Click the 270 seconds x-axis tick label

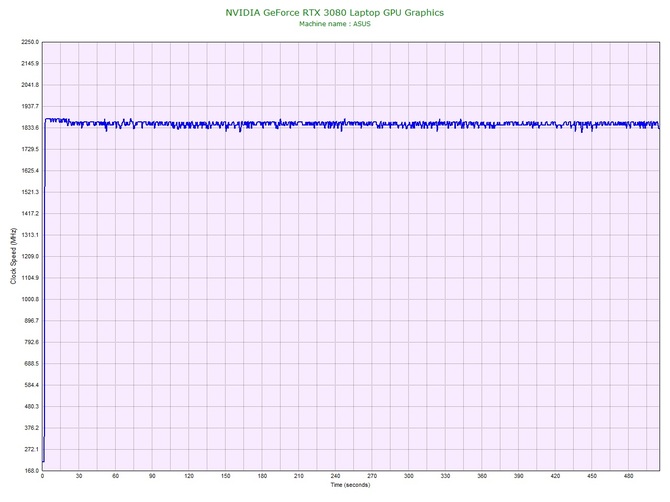(x=372, y=476)
